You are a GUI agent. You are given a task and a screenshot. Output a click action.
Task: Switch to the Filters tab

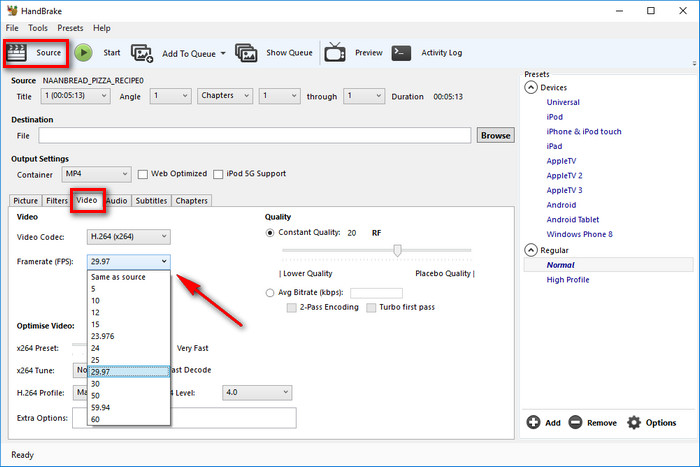57,201
